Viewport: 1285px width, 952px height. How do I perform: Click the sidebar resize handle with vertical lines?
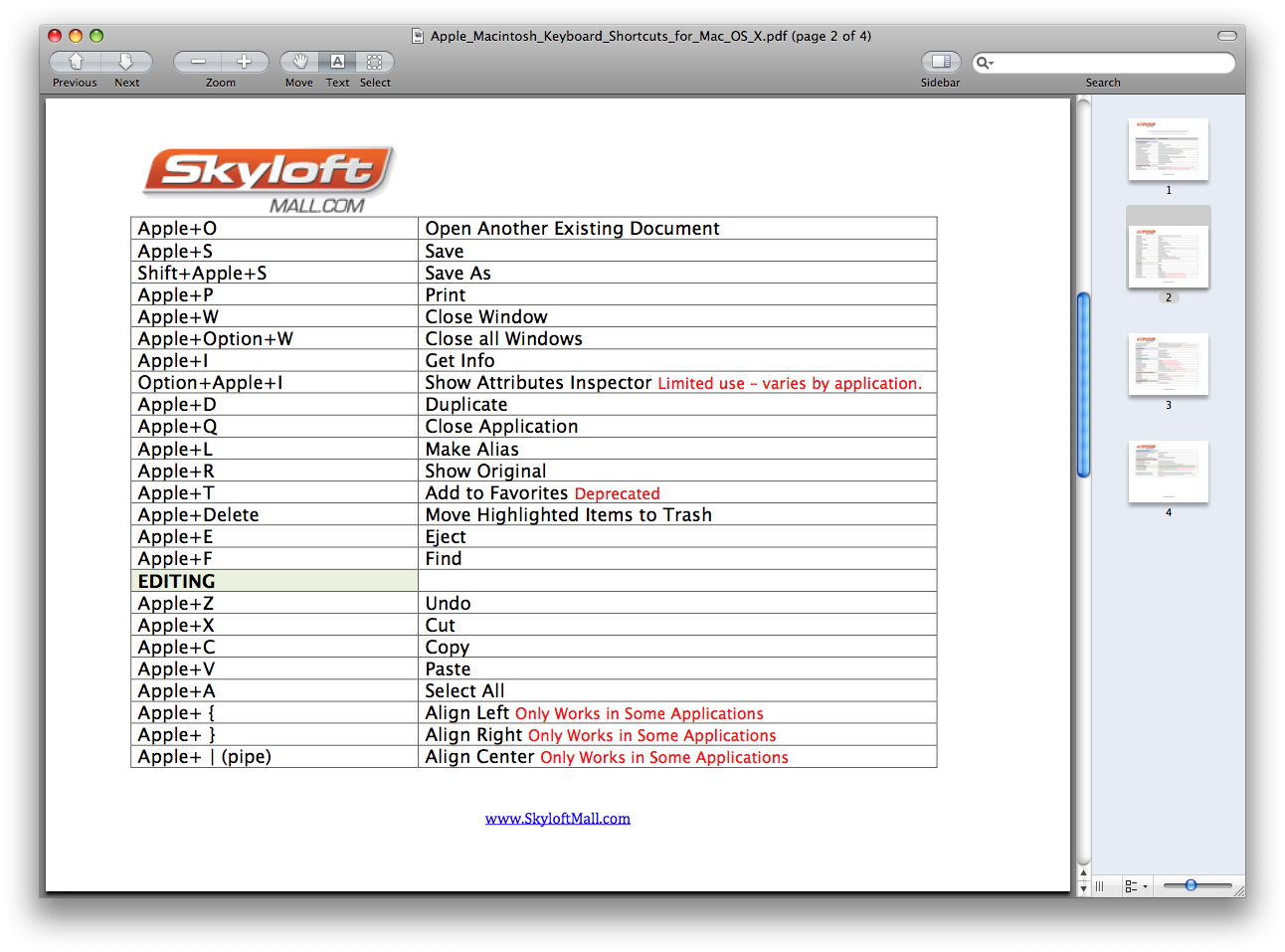tap(1100, 885)
